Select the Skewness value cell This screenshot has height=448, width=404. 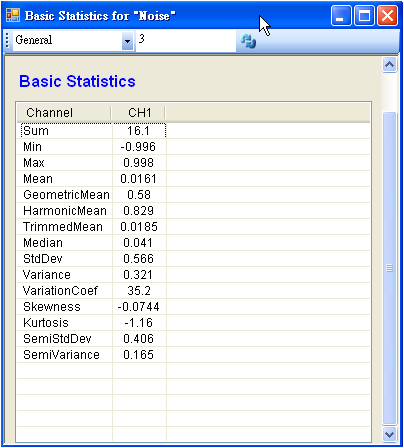tap(139, 307)
